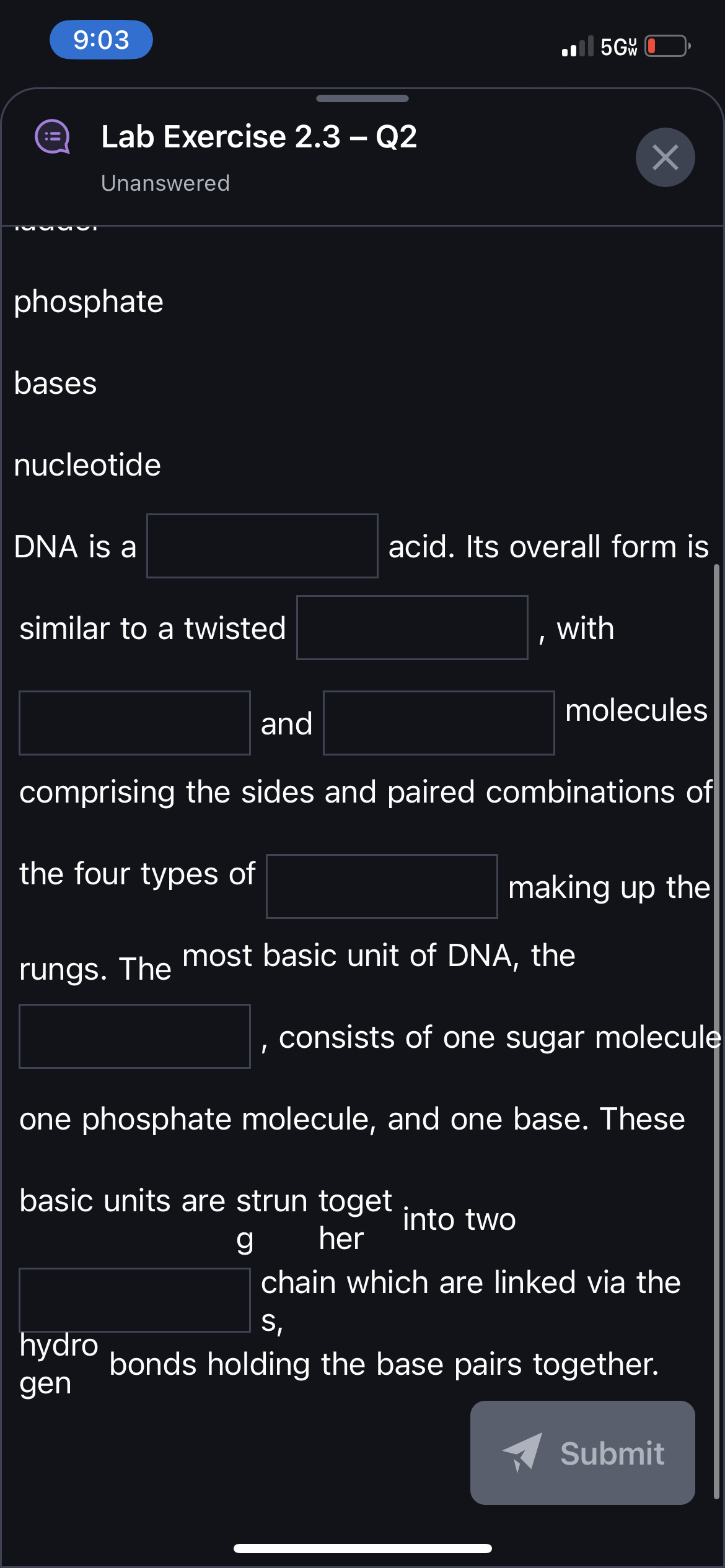Select the blank before 'molecules'
Screen dimensions: 725x1568
coord(439,723)
